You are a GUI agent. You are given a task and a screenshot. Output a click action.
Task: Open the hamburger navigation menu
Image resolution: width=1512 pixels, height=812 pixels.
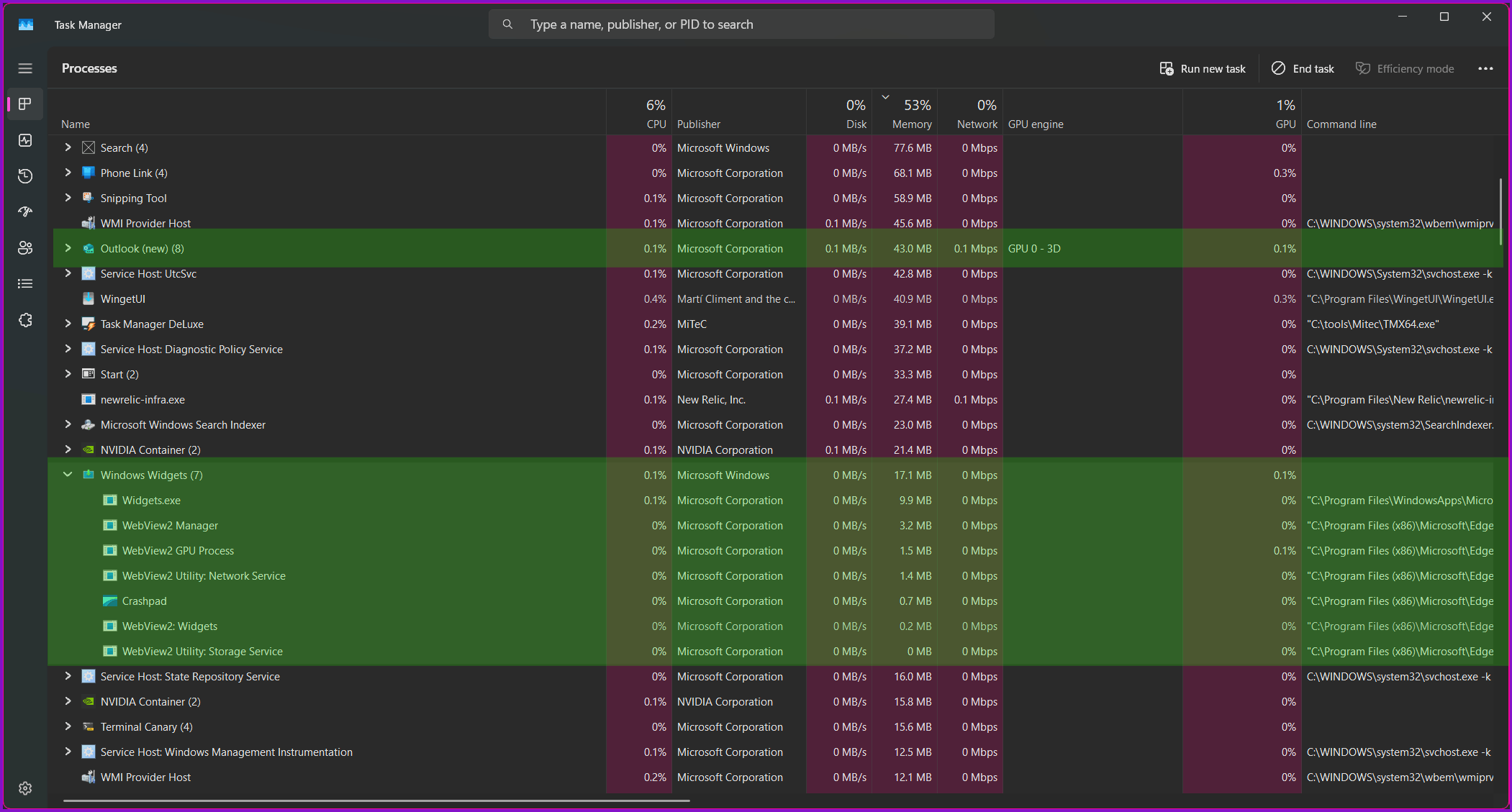[x=25, y=68]
